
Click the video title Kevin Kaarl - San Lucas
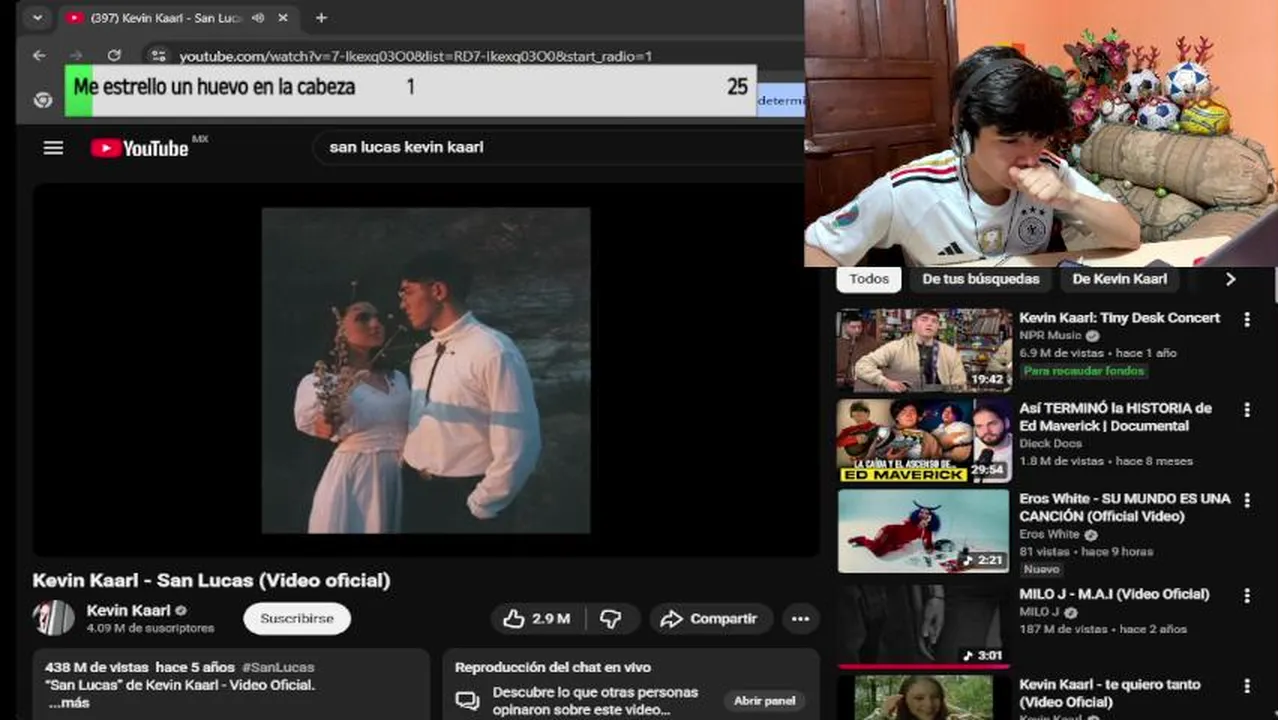click(x=211, y=580)
